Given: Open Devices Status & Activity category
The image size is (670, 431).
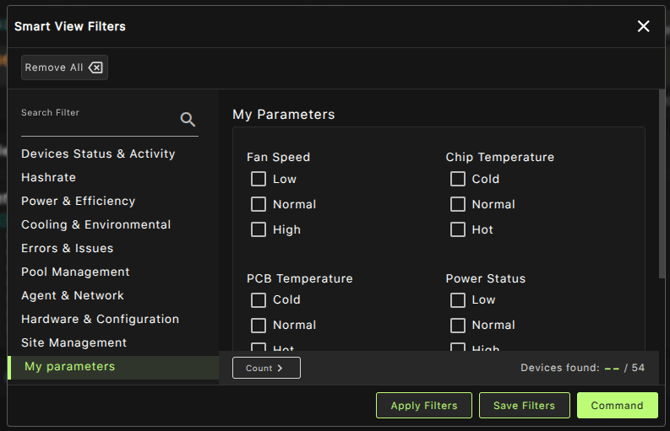Looking at the screenshot, I should click(x=98, y=154).
